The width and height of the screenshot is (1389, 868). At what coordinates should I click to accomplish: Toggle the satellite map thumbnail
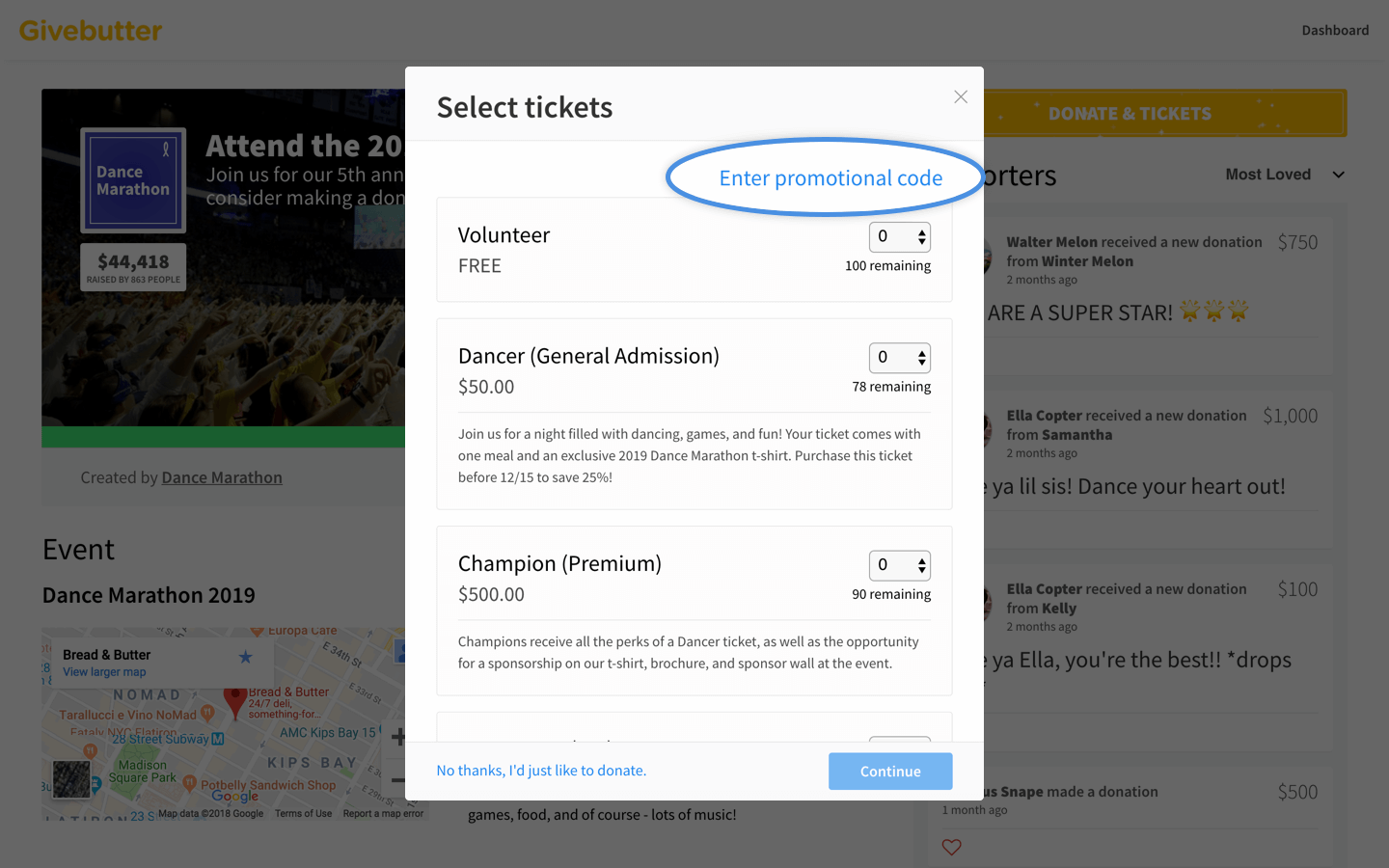[71, 779]
